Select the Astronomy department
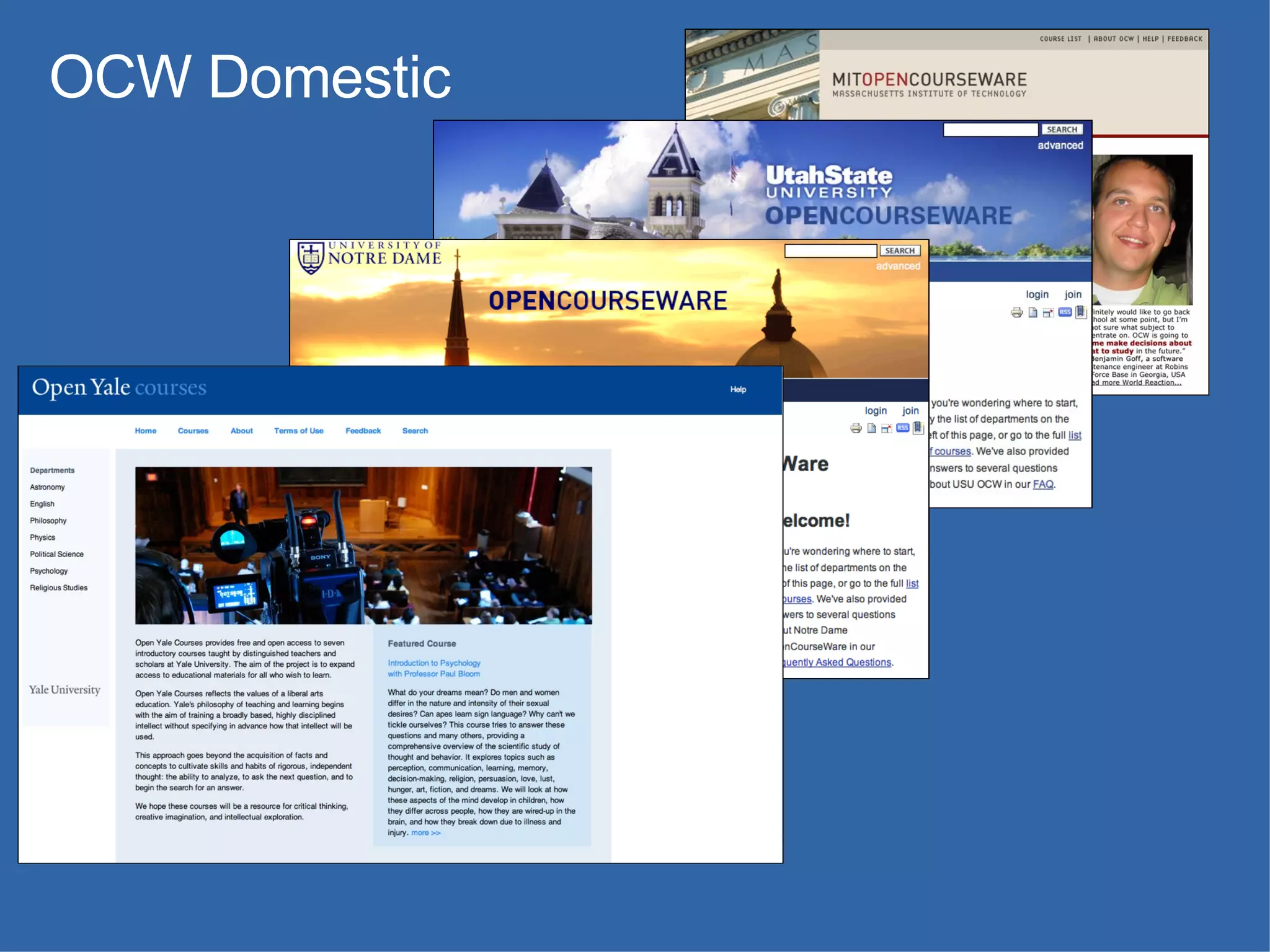Screen dimensions: 1270x952 [47, 487]
